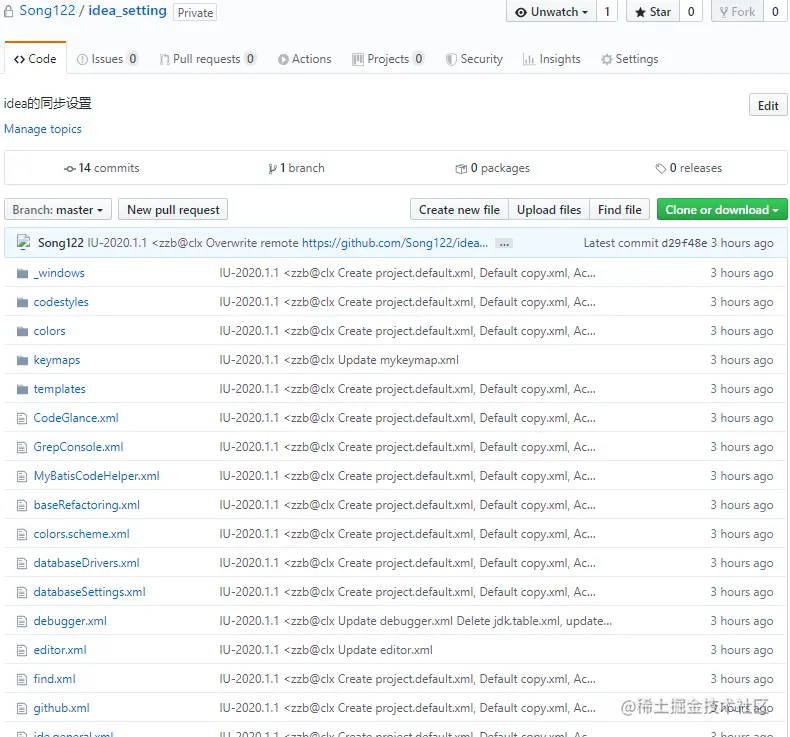Click the releases tag icon
This screenshot has height=737, width=790.
tap(661, 168)
